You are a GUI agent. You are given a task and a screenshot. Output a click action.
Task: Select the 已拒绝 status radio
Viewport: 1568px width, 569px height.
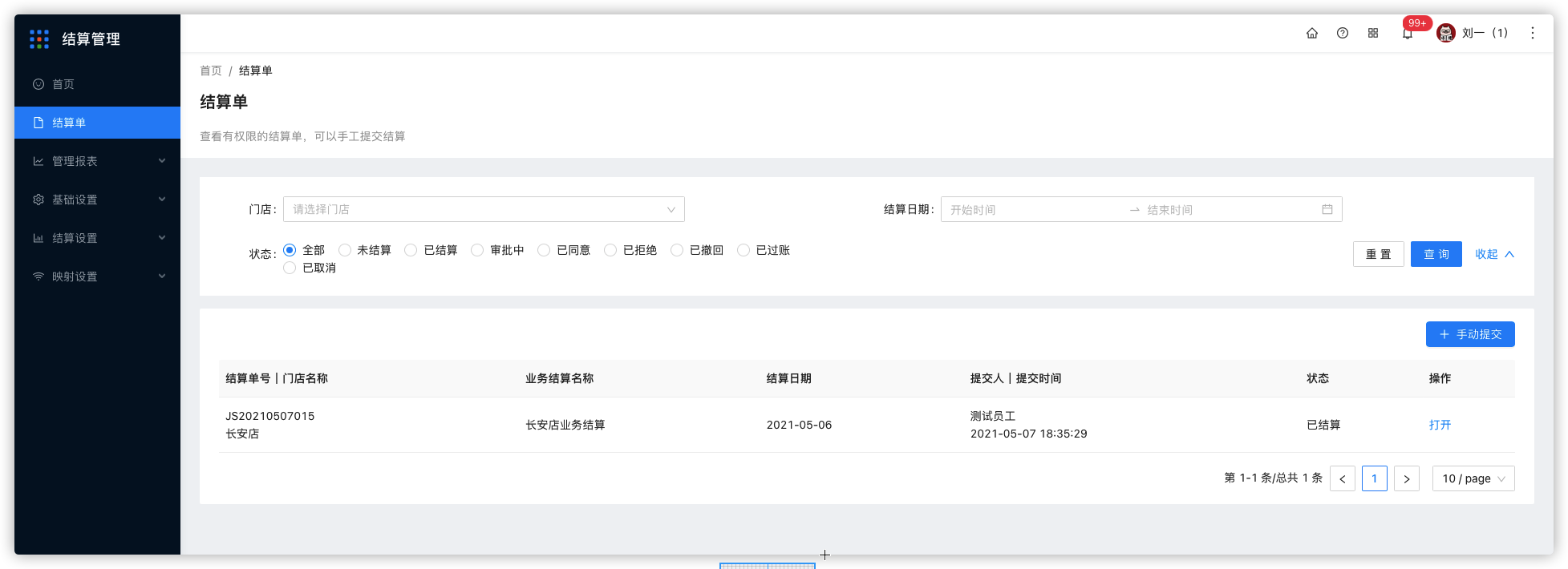(x=610, y=250)
